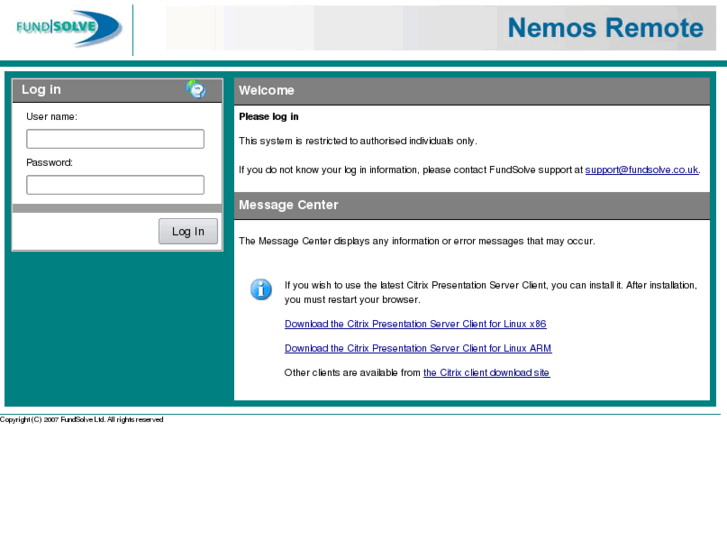Focus the User name input field

point(115,139)
